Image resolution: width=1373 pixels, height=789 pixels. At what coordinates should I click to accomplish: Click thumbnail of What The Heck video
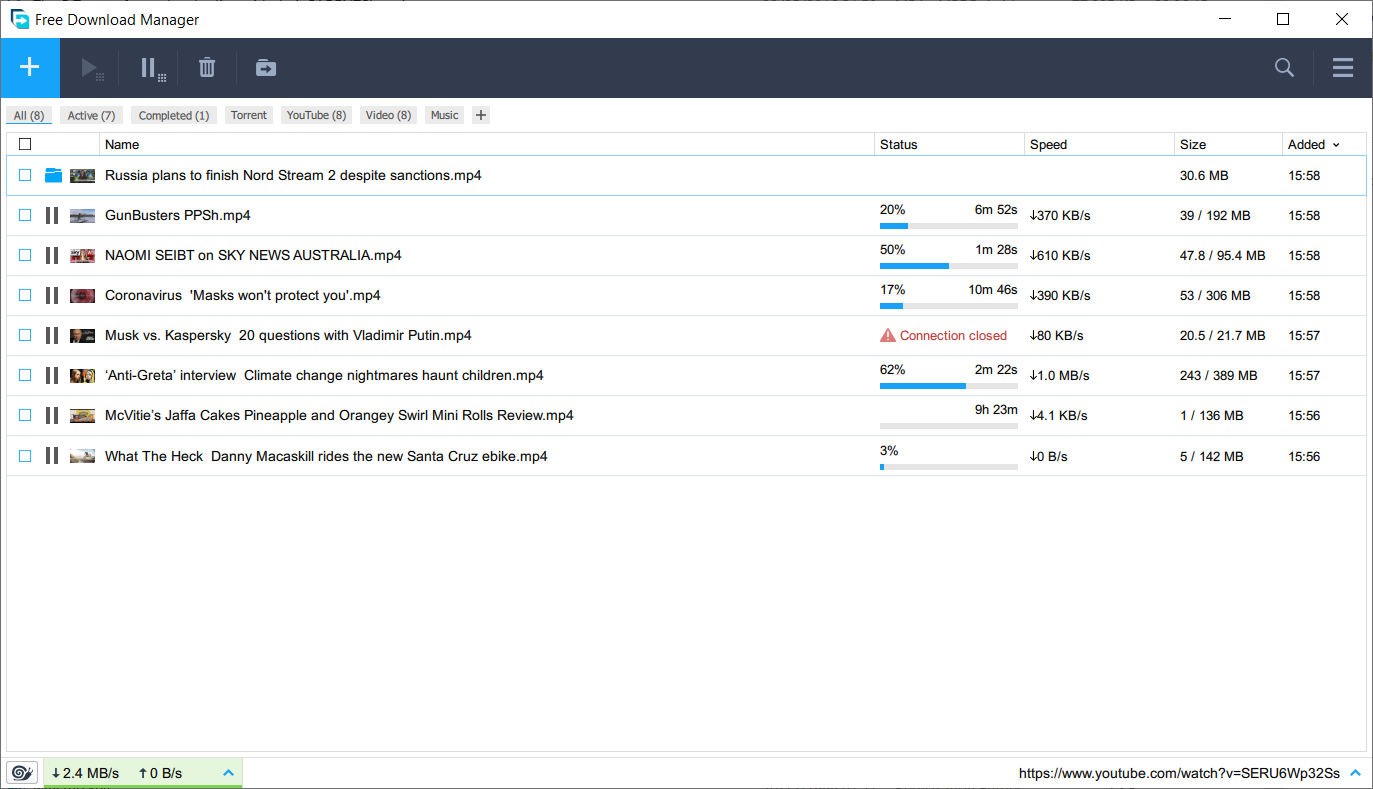point(82,456)
